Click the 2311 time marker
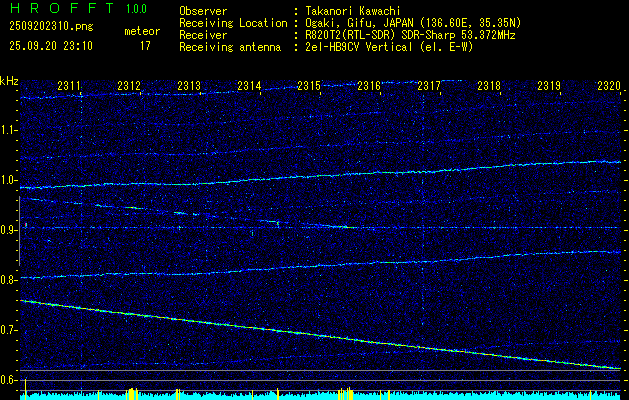This screenshot has width=629, height=400. point(69,87)
